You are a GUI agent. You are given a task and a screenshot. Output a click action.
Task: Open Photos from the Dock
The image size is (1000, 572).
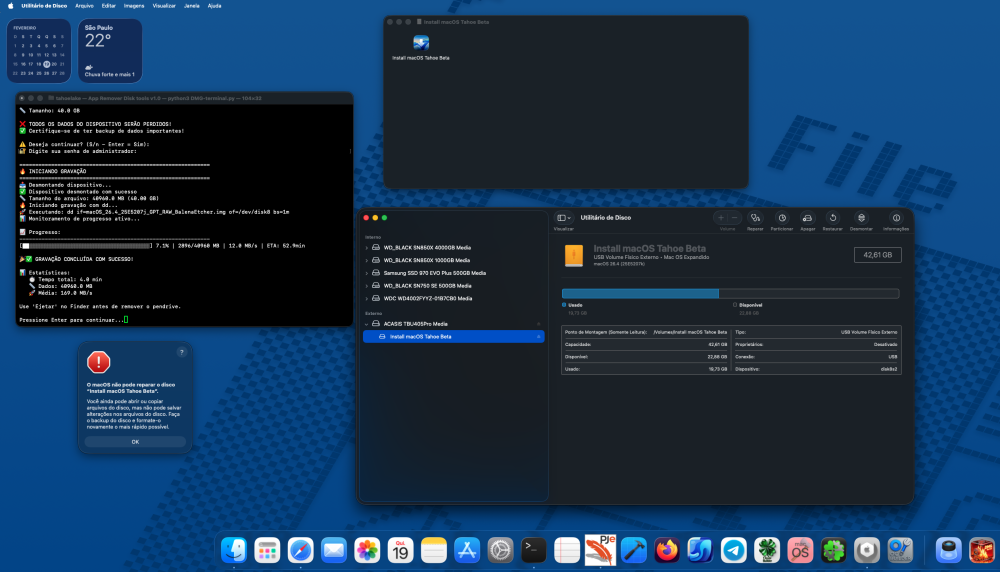click(367, 550)
